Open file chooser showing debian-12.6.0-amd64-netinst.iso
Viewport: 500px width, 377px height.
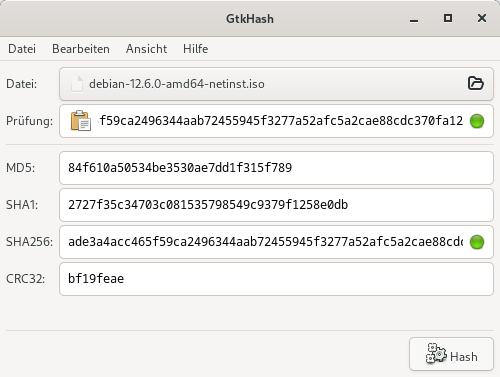pyautogui.click(x=276, y=84)
